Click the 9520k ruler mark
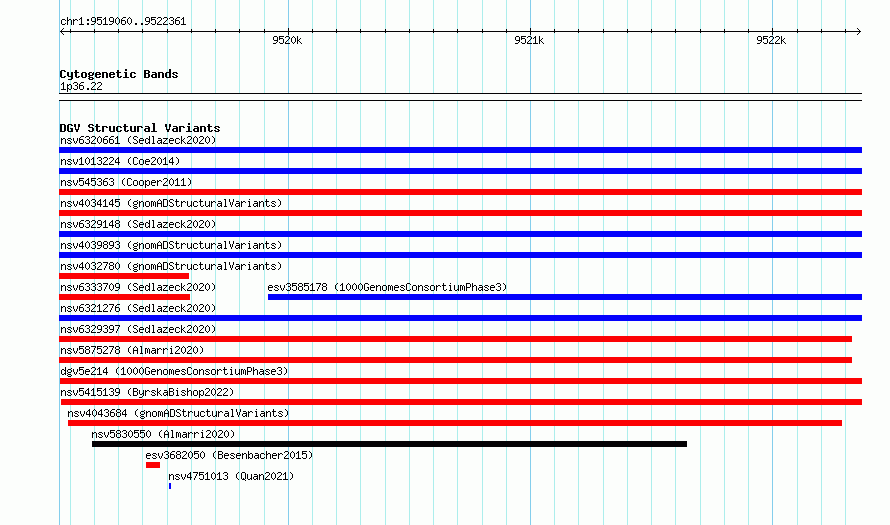890x525 pixels. click(287, 40)
